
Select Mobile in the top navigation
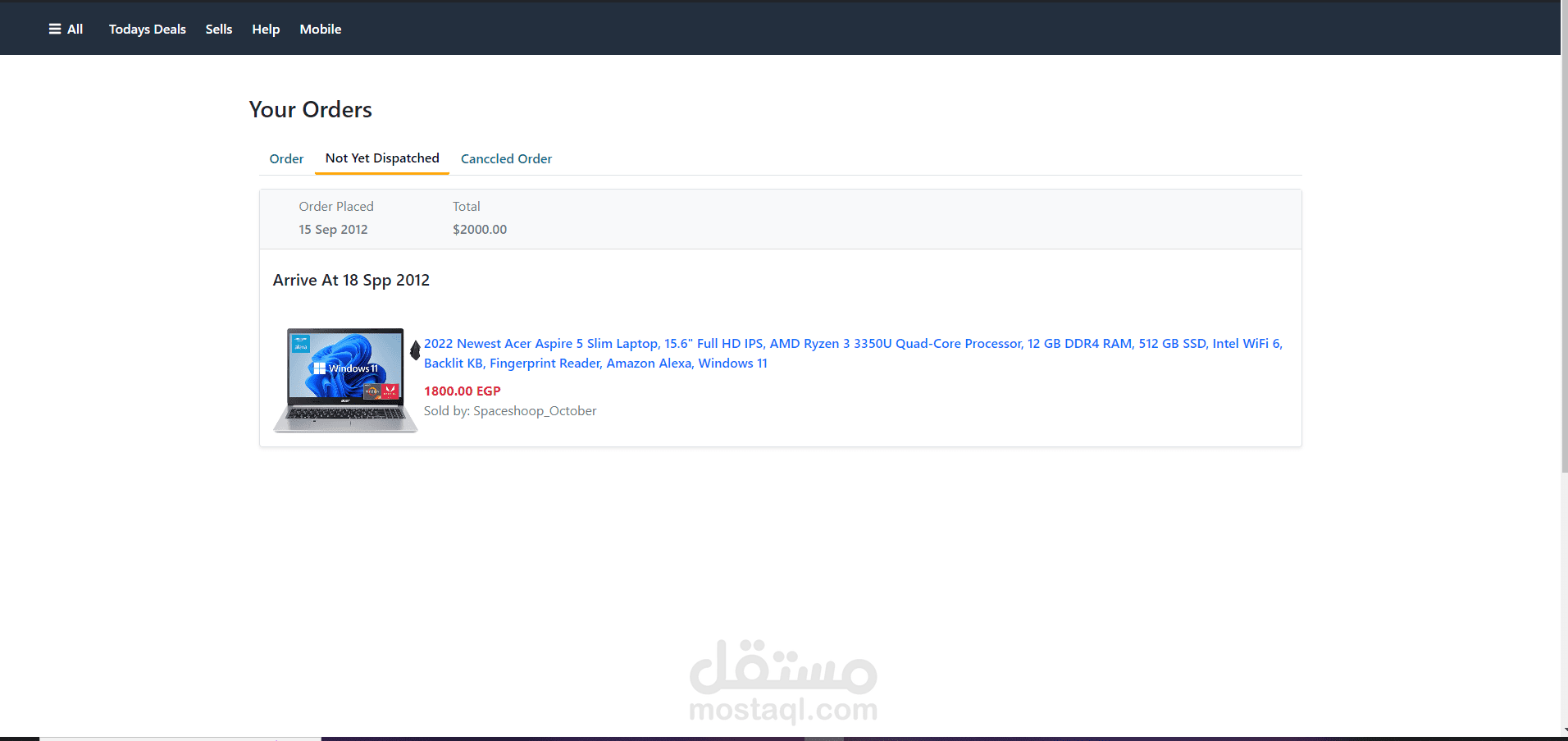[x=321, y=29]
